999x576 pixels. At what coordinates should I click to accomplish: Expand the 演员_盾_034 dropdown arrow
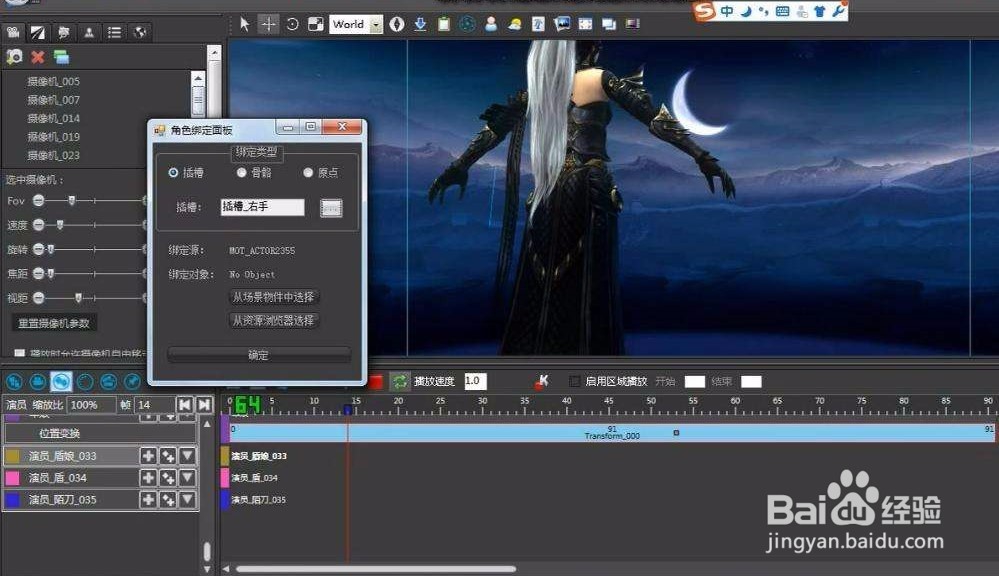(x=187, y=477)
